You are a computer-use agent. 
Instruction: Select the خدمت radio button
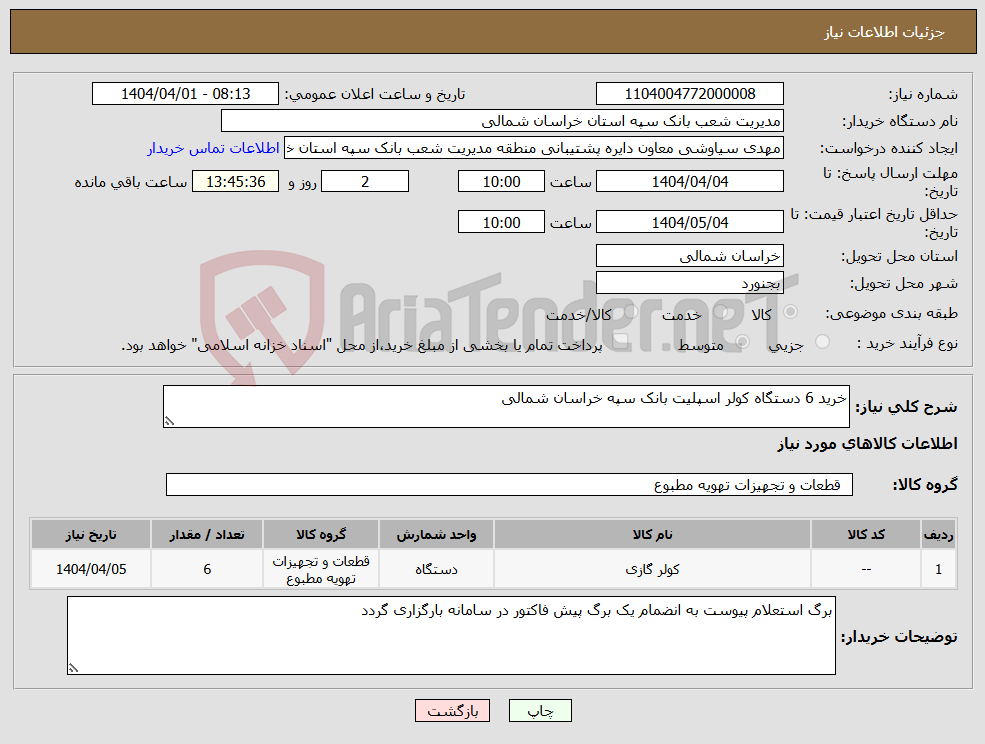pyautogui.click(x=720, y=312)
